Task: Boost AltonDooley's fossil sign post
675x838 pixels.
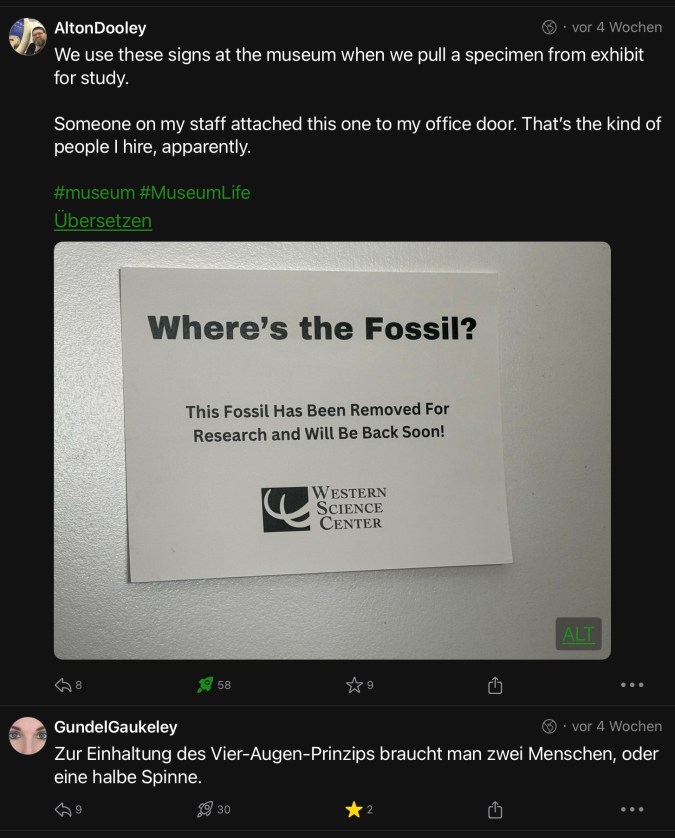Action: coord(206,685)
